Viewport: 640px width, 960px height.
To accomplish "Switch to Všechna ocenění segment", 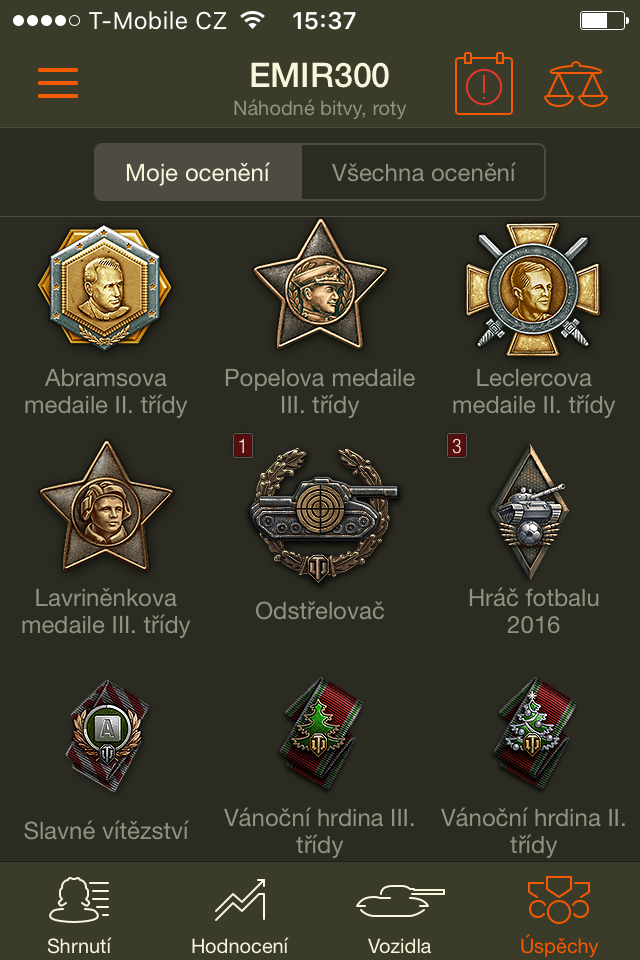I will tap(423, 172).
